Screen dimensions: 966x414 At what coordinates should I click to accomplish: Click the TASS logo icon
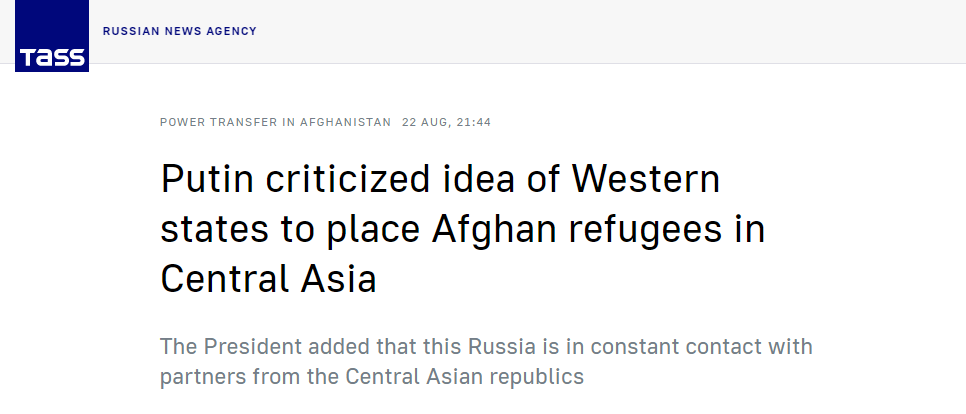[x=52, y=36]
